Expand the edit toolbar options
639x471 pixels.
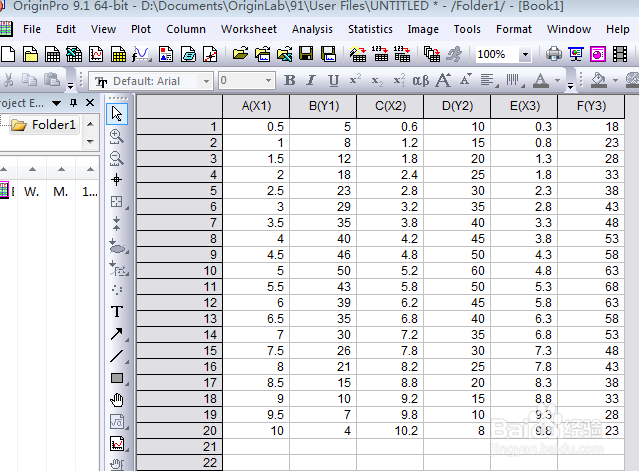click(x=70, y=86)
